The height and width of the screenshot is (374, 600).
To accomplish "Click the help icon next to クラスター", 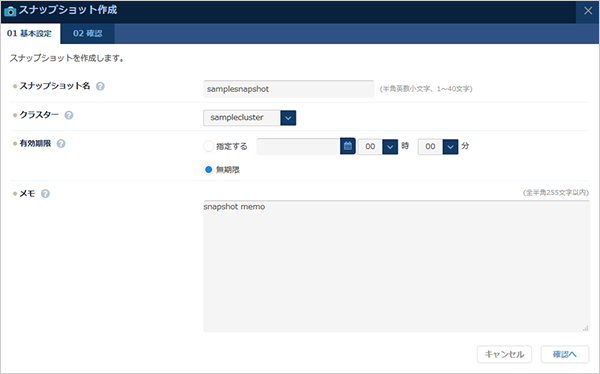I will 69,115.
